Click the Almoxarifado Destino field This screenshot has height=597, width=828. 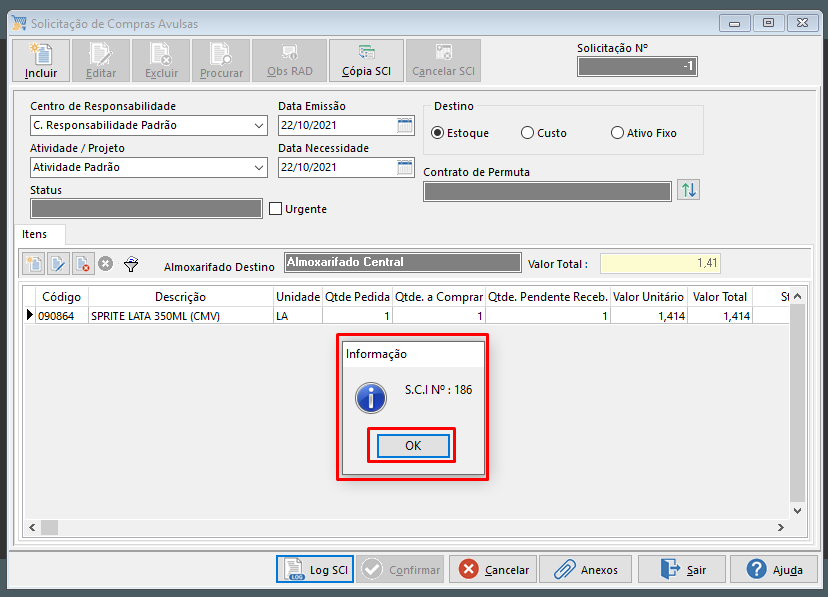click(x=403, y=262)
